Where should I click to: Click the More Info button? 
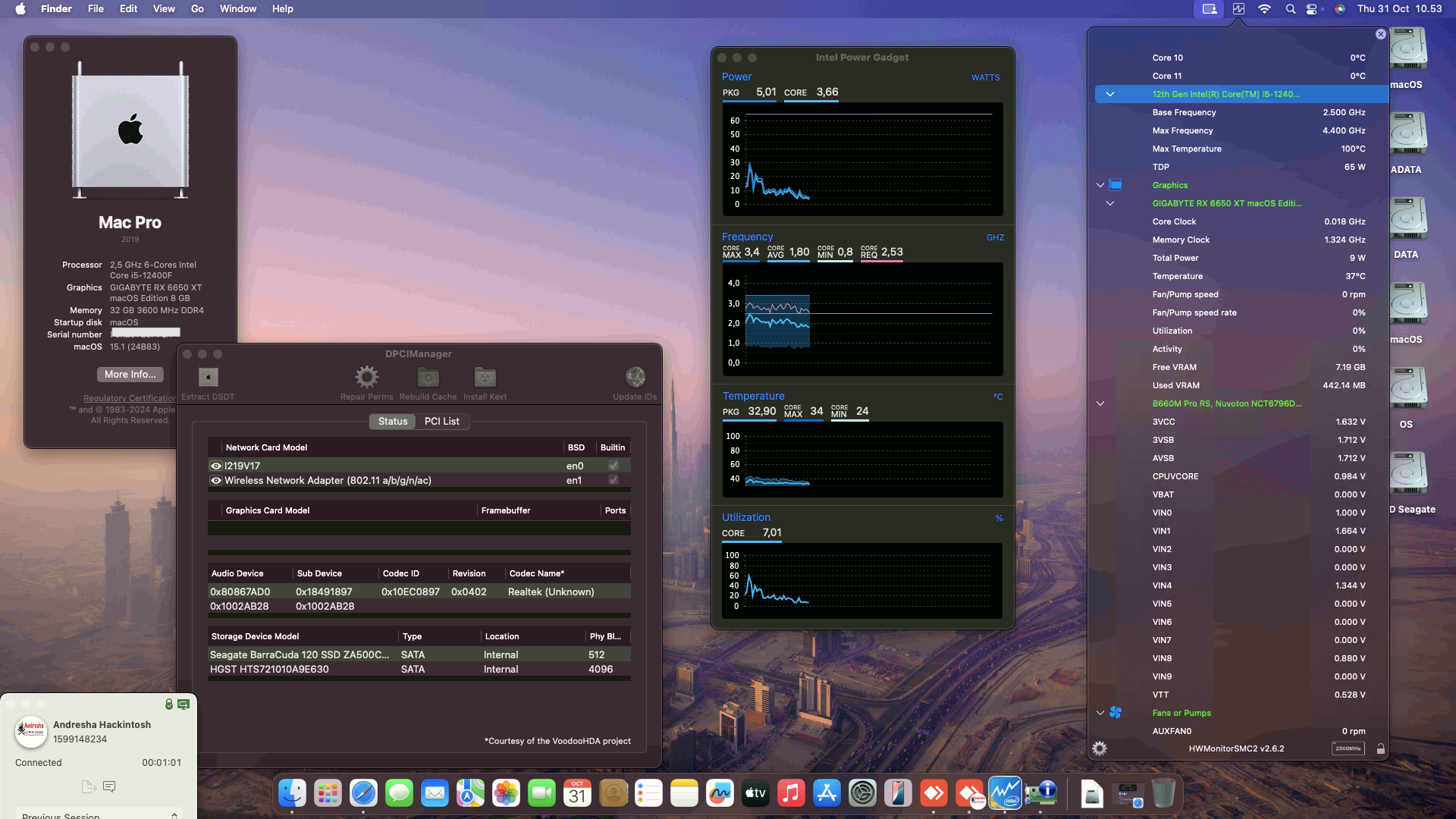point(130,375)
